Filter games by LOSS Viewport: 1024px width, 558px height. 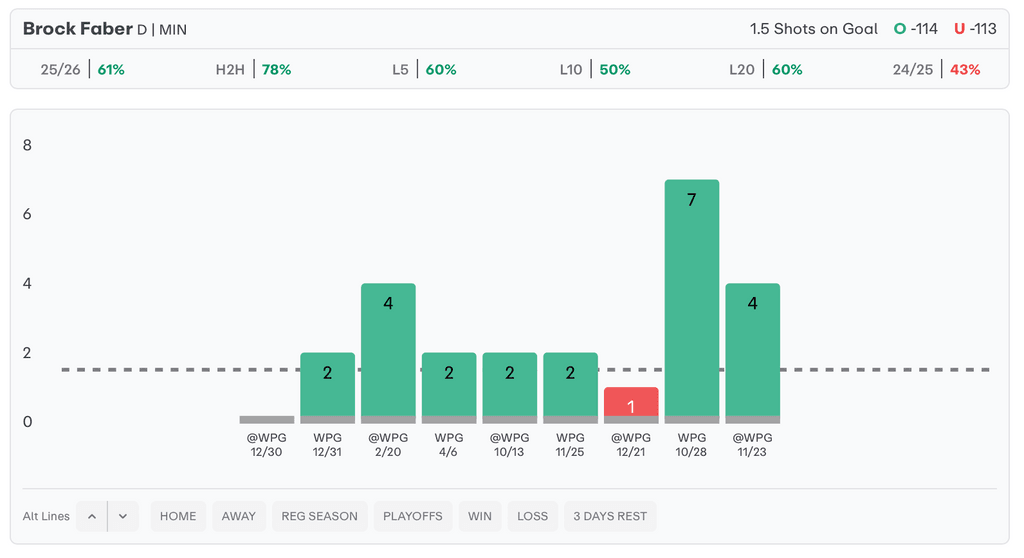[x=533, y=516]
